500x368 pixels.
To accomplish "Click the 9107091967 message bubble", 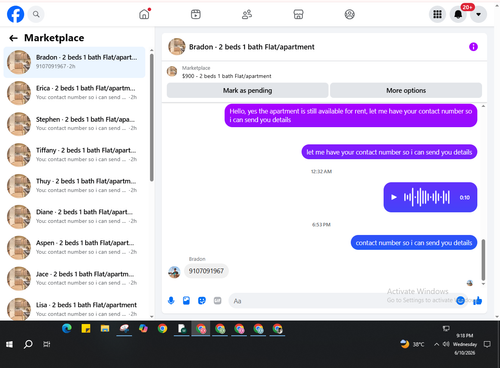I will [x=206, y=271].
